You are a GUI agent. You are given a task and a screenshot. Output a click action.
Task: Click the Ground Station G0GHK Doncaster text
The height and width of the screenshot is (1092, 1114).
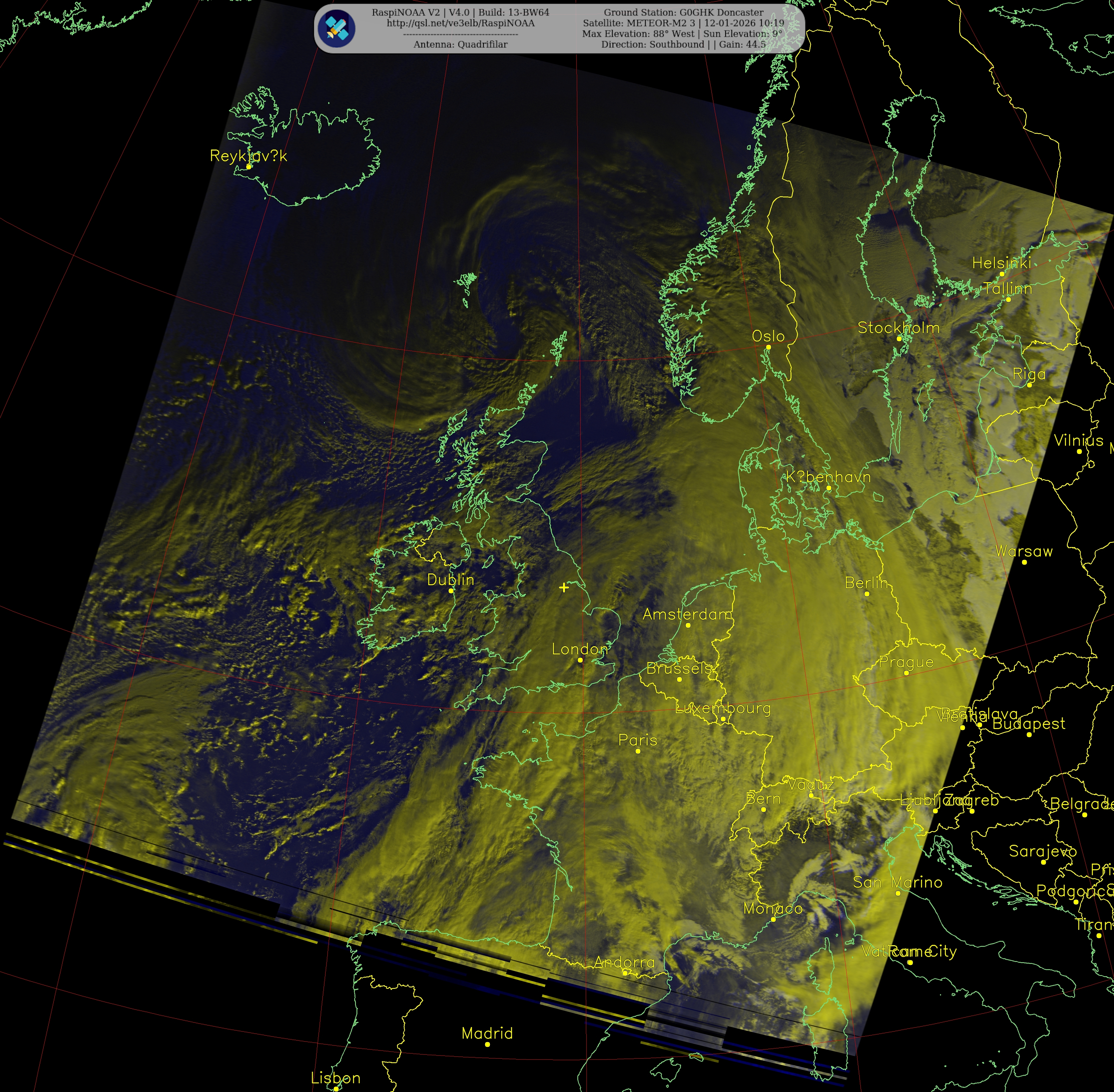coord(684,13)
